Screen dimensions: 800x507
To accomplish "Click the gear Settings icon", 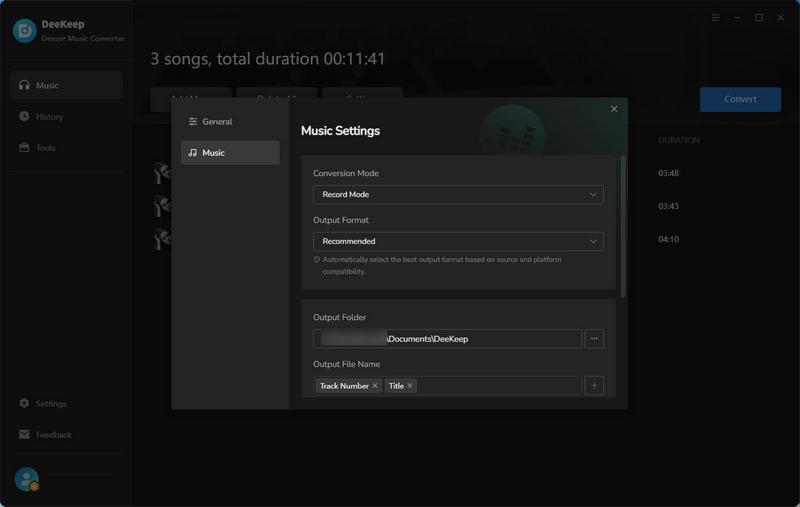I will (24, 403).
